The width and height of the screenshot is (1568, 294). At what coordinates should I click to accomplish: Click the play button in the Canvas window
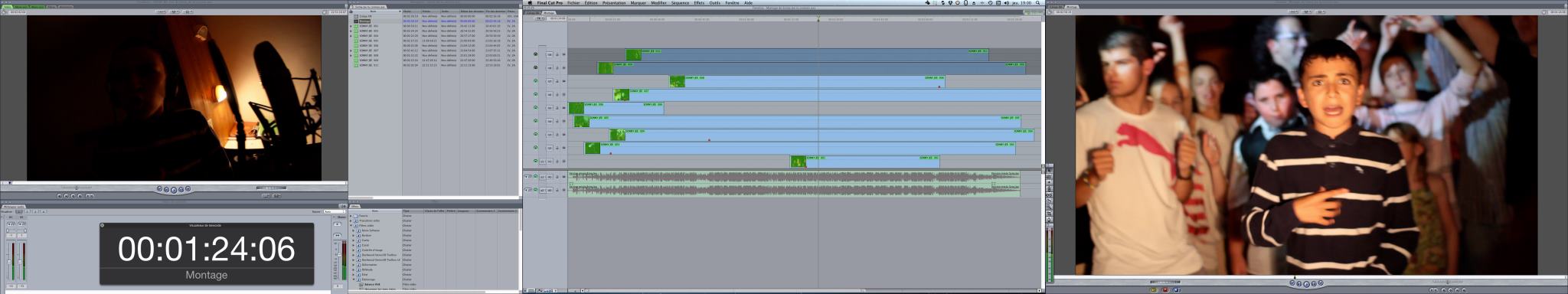pyautogui.click(x=1307, y=283)
